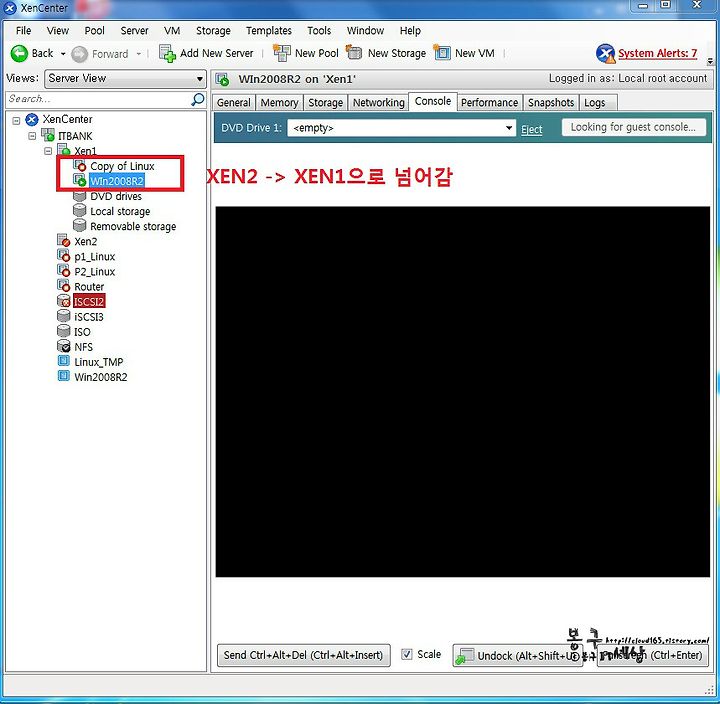Image resolution: width=720 pixels, height=704 pixels.
Task: Click the p1_Linux VM icon
Action: (x=63, y=255)
